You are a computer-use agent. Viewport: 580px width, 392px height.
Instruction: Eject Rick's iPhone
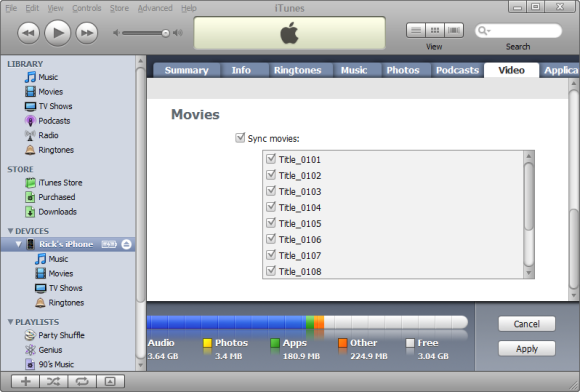click(126, 244)
